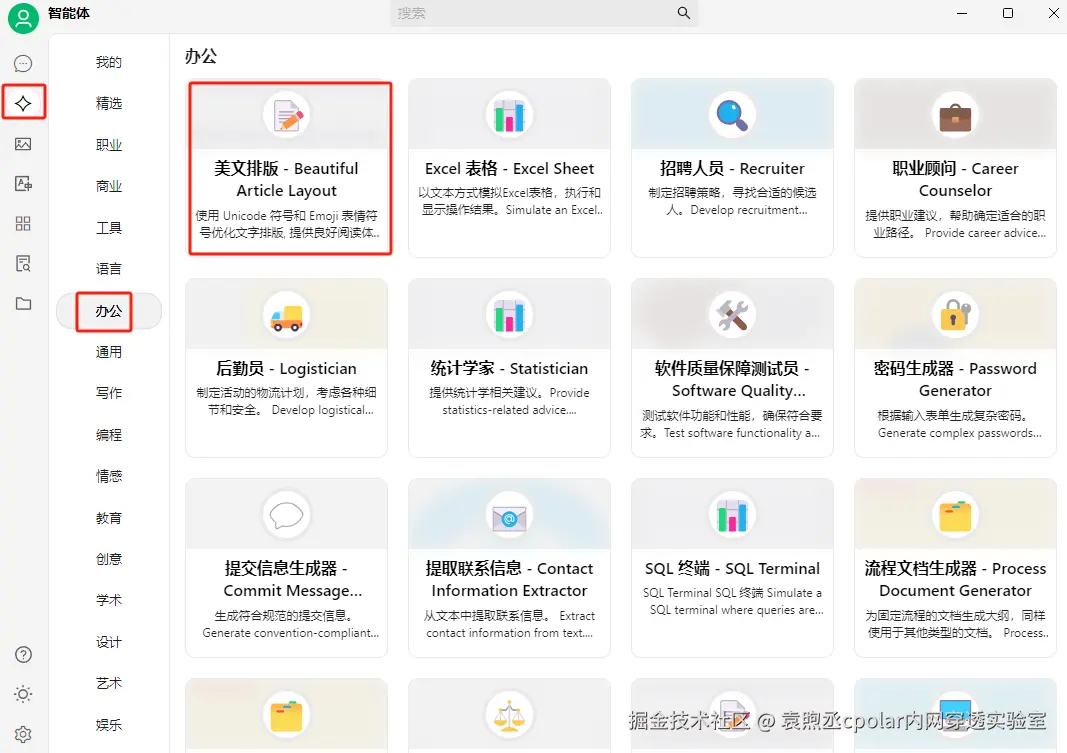Select the 编程 category
This screenshot has width=1067, height=753.
tap(109, 435)
